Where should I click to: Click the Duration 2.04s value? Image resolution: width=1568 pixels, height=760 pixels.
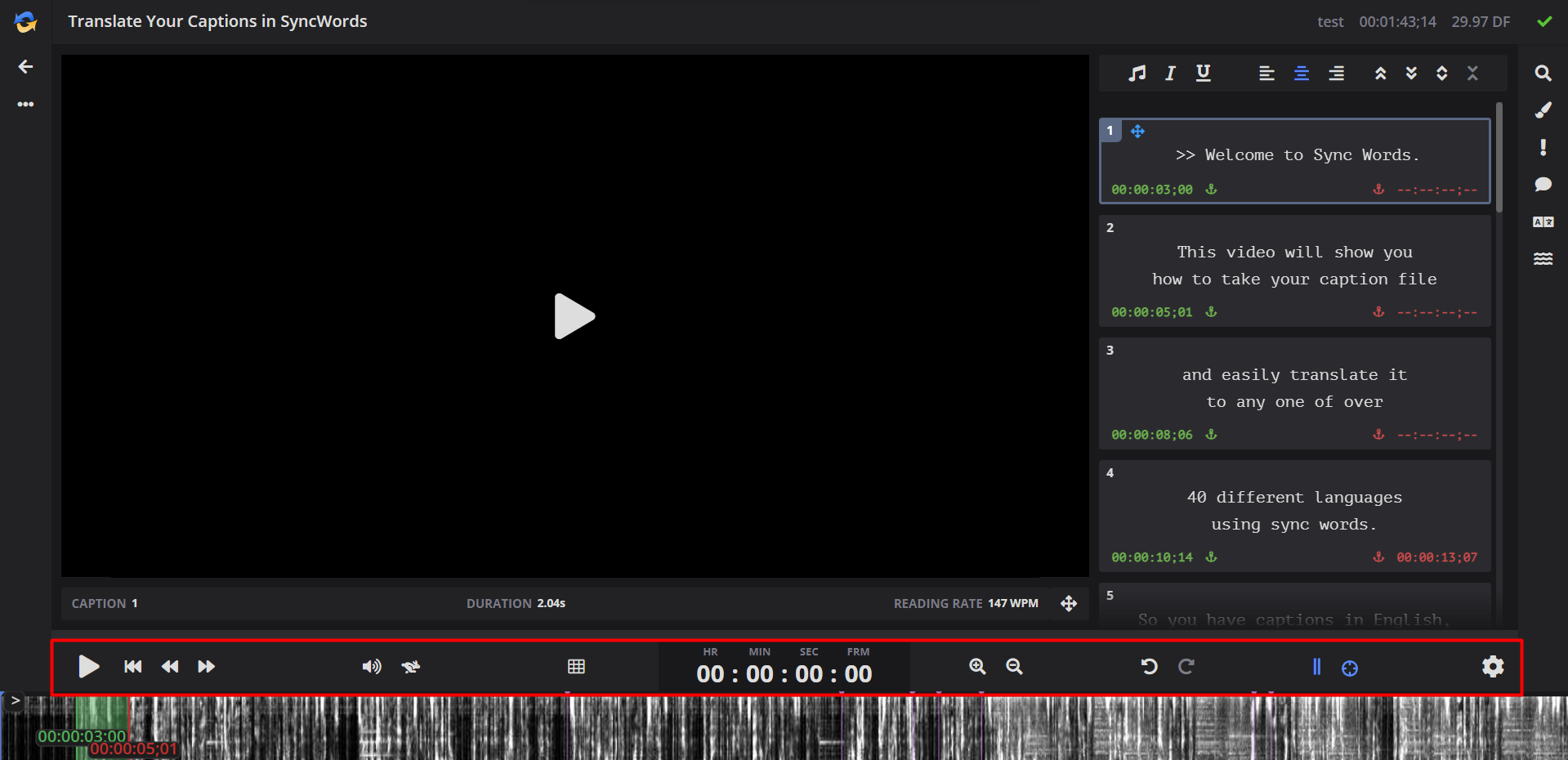point(551,604)
